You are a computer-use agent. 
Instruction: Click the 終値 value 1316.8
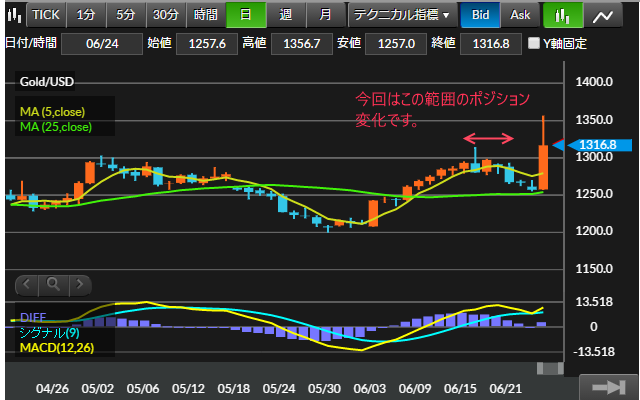[x=491, y=44]
